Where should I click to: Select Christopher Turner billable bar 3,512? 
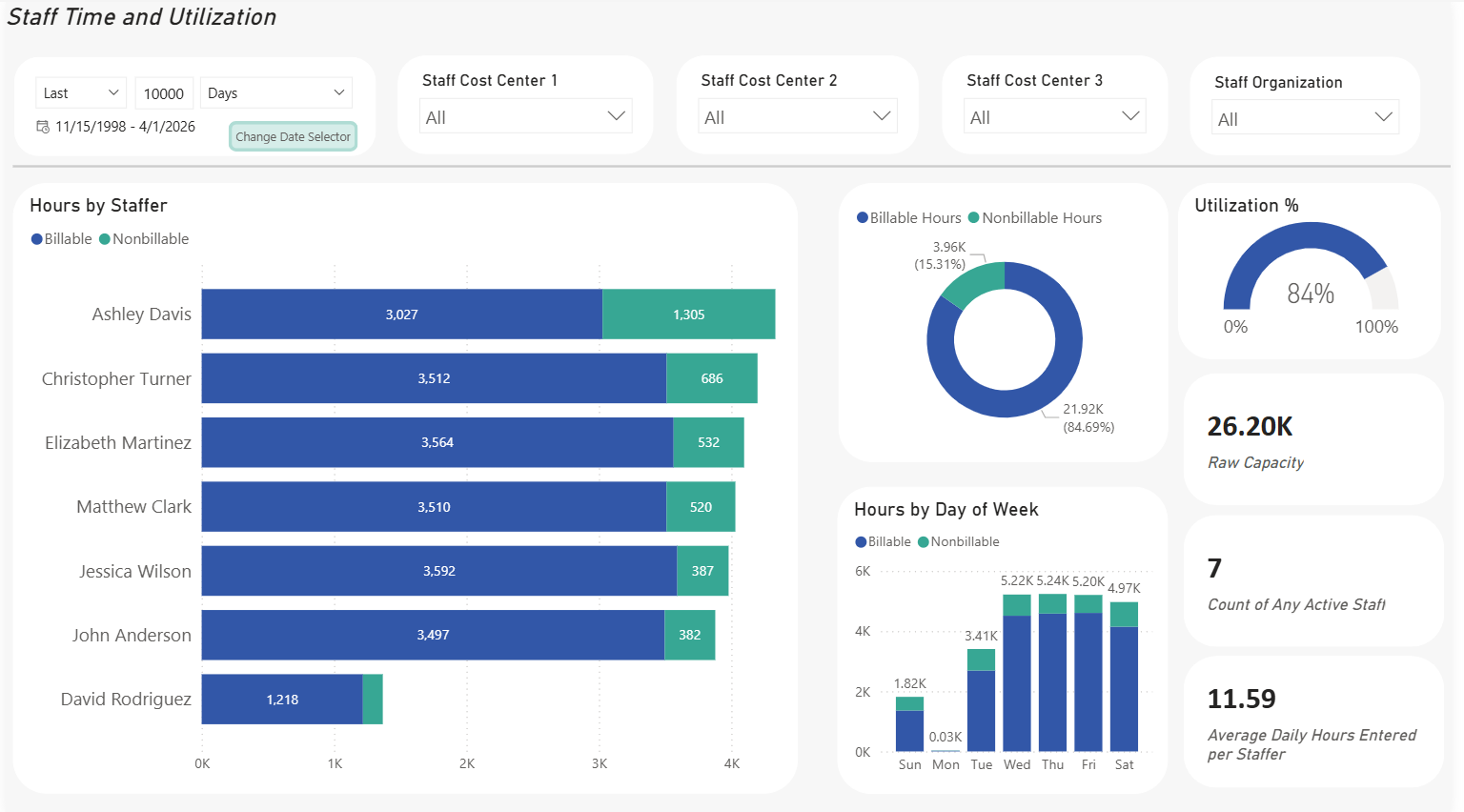click(434, 378)
